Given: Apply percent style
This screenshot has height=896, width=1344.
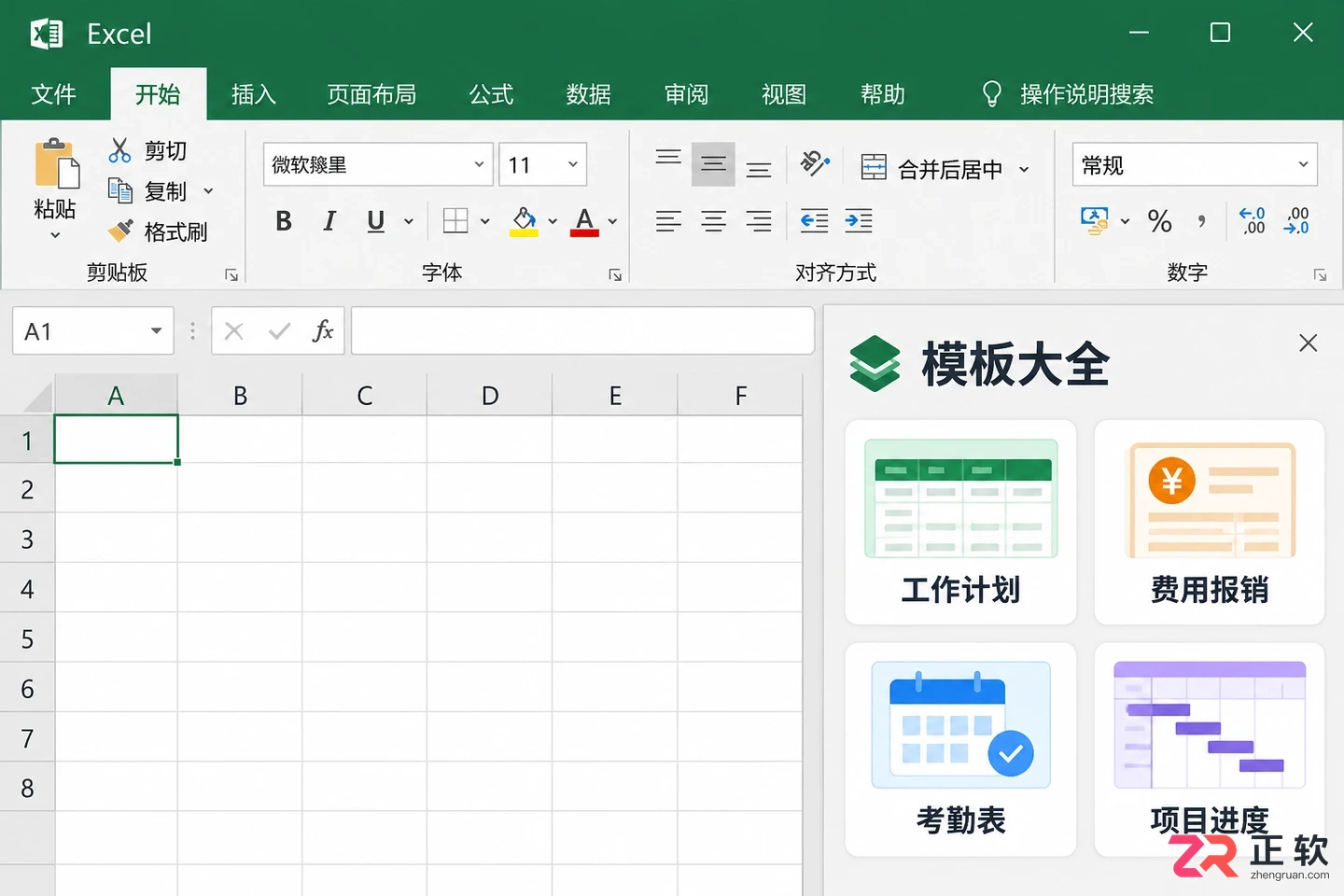Looking at the screenshot, I should pos(1160,221).
